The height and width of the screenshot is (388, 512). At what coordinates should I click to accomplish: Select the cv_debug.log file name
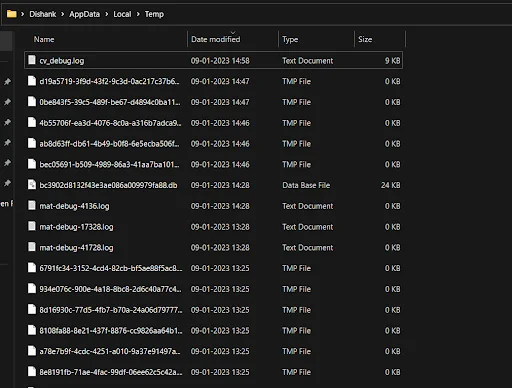point(62,61)
